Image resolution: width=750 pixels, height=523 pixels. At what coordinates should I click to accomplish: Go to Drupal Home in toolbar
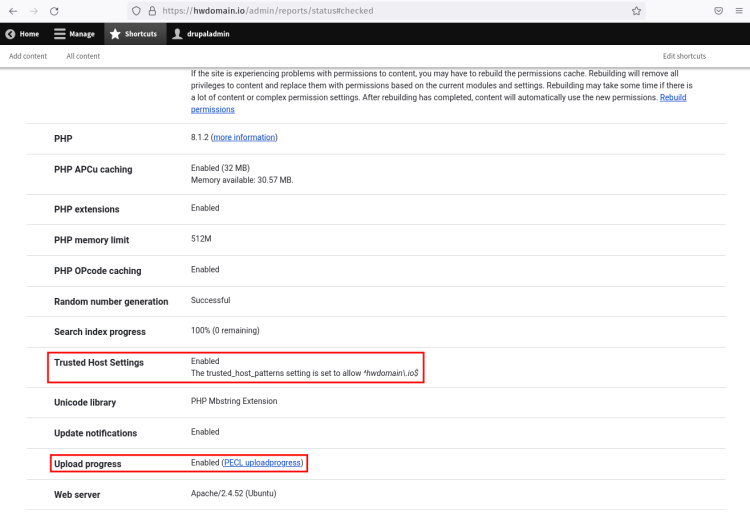[22, 34]
